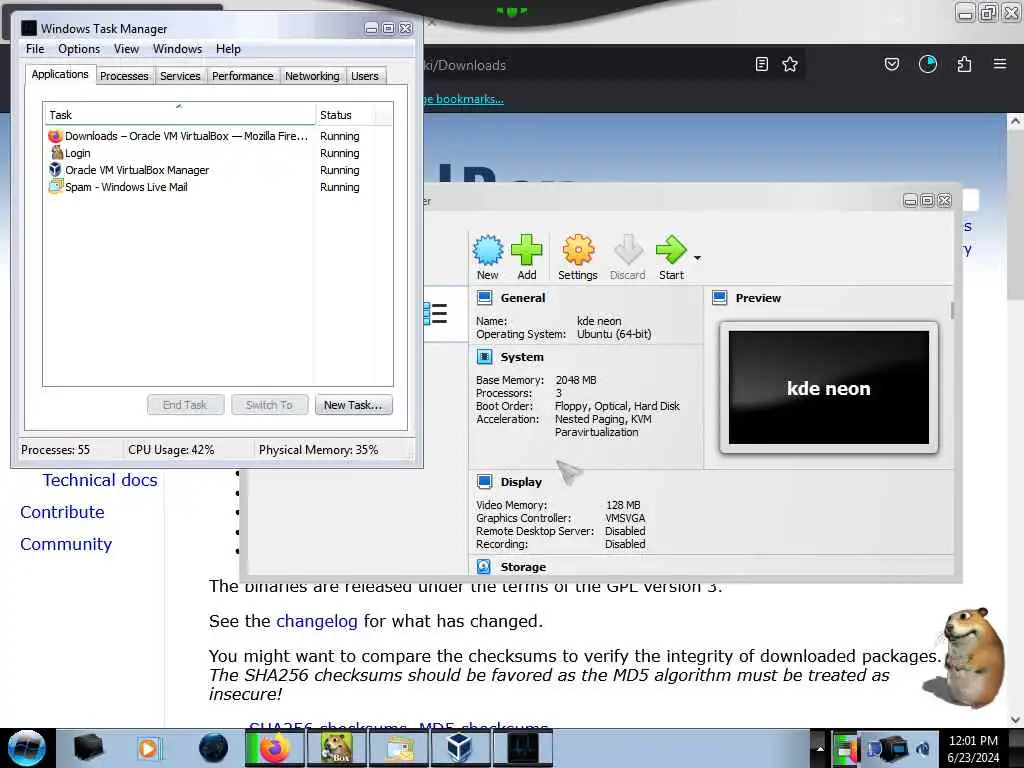
Task: Select the Downloads Mozilla Firefox task row
Action: click(218, 136)
